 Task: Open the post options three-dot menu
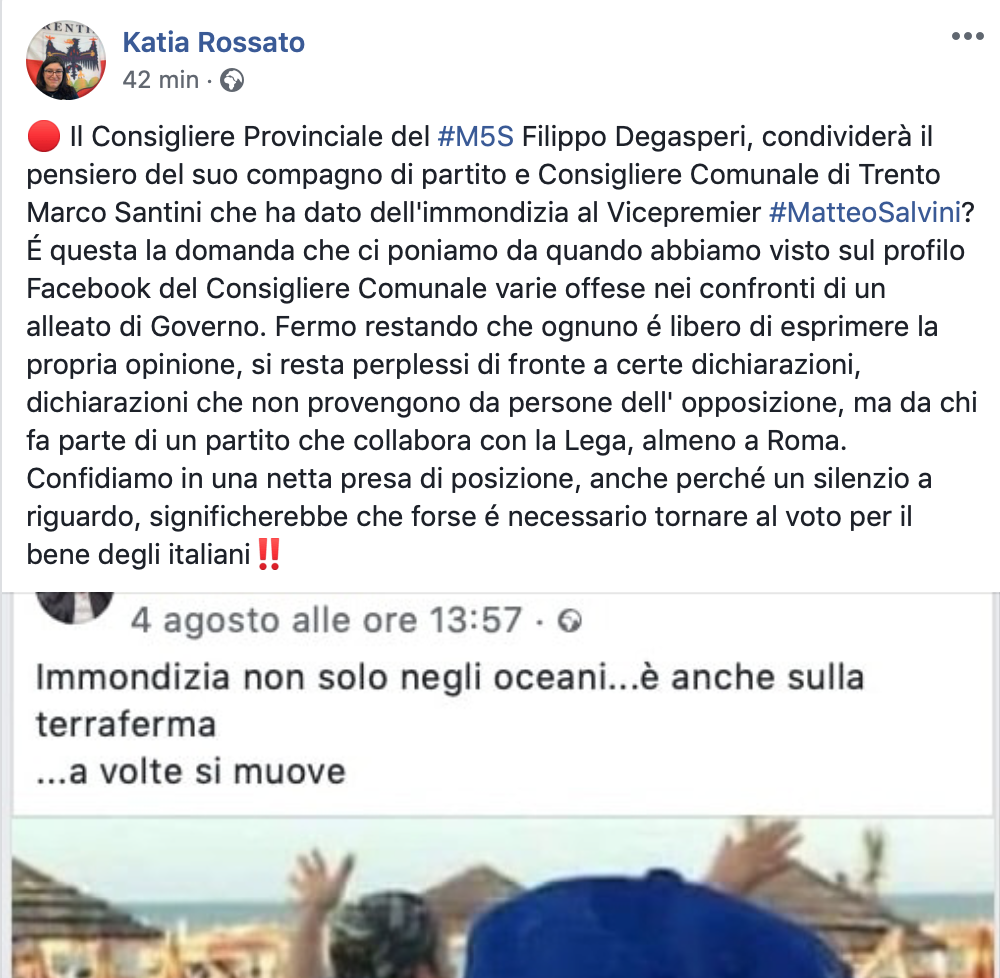pos(967,36)
